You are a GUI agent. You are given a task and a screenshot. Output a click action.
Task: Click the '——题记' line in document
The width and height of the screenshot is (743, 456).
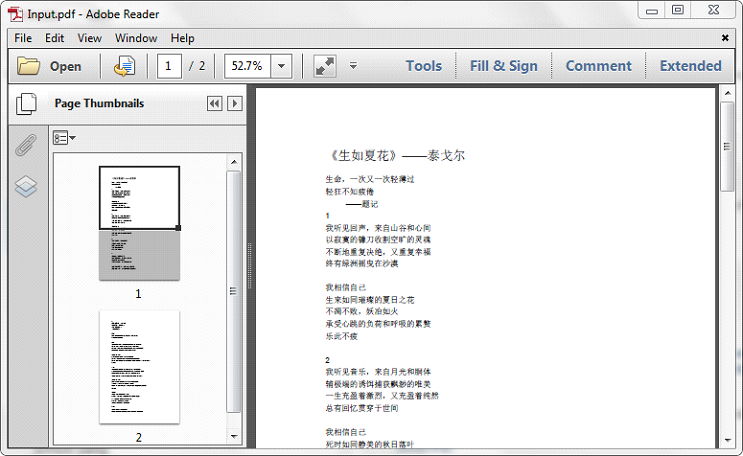click(x=362, y=204)
